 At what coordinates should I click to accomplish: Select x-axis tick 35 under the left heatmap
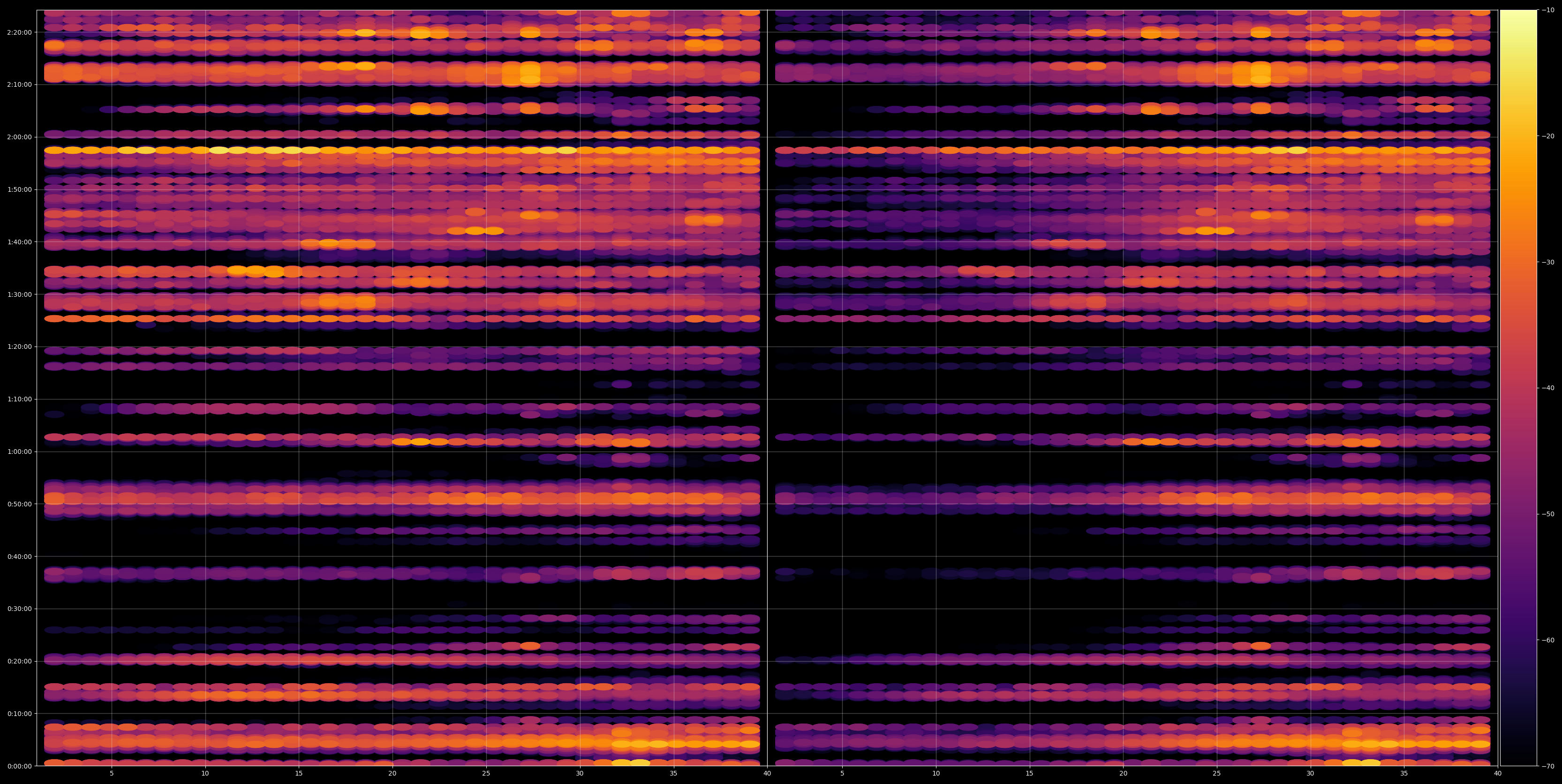[674, 773]
